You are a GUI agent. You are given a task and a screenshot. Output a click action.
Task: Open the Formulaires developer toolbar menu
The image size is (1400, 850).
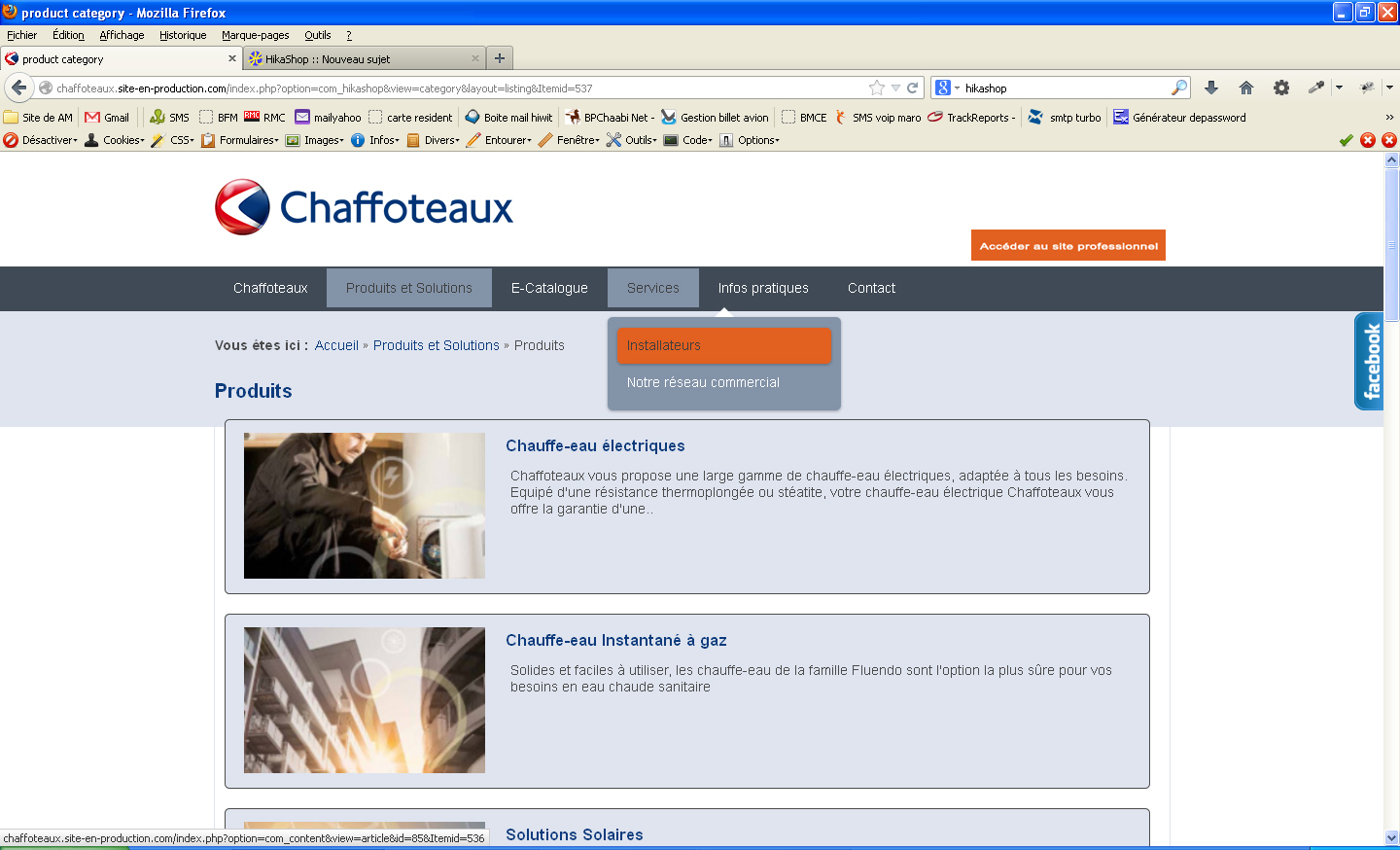coord(240,140)
